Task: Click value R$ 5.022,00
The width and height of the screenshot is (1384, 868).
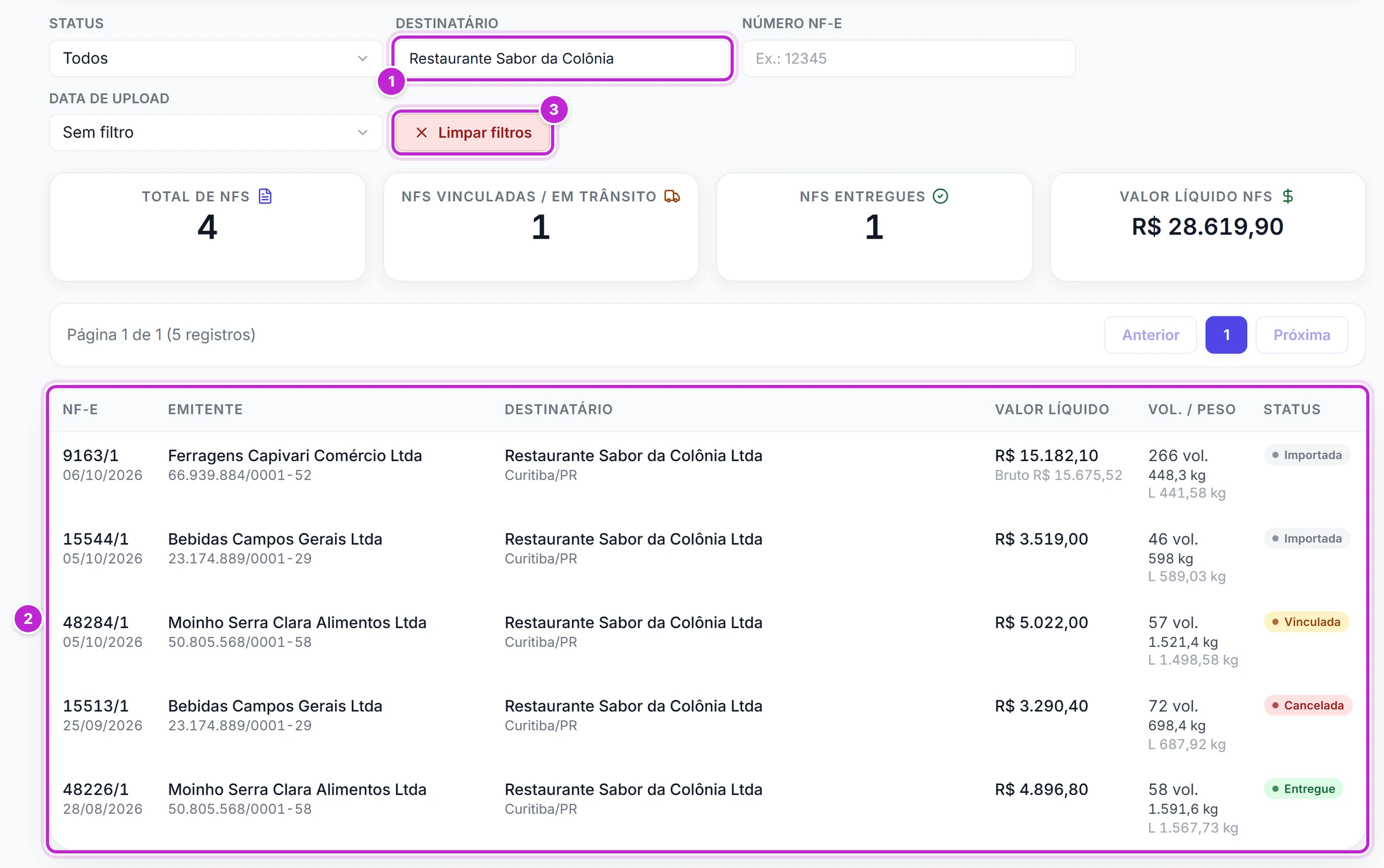Action: [1041, 622]
